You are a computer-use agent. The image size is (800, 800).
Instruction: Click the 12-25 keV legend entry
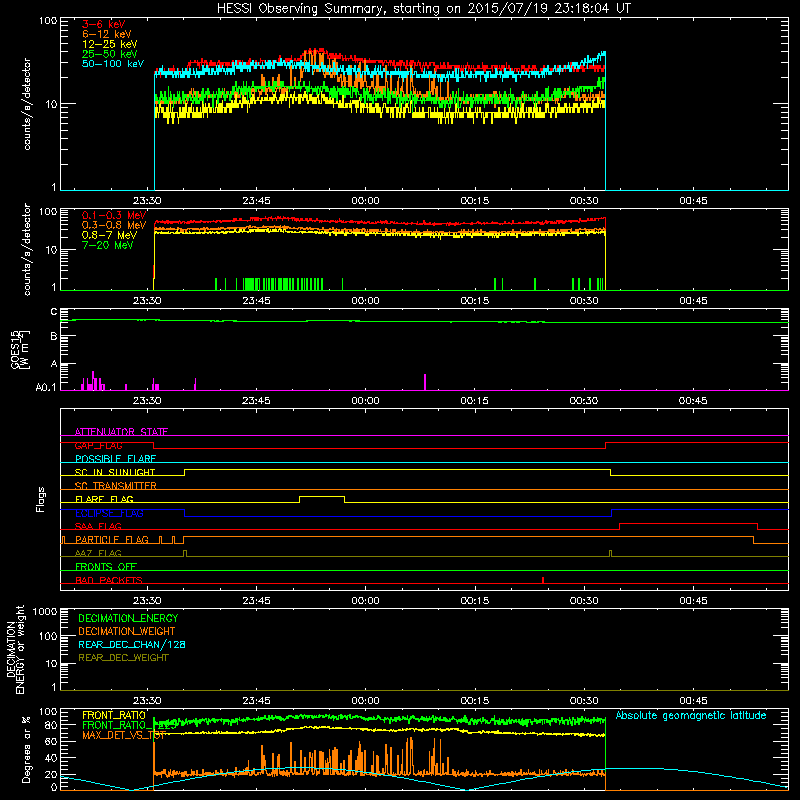tap(109, 44)
